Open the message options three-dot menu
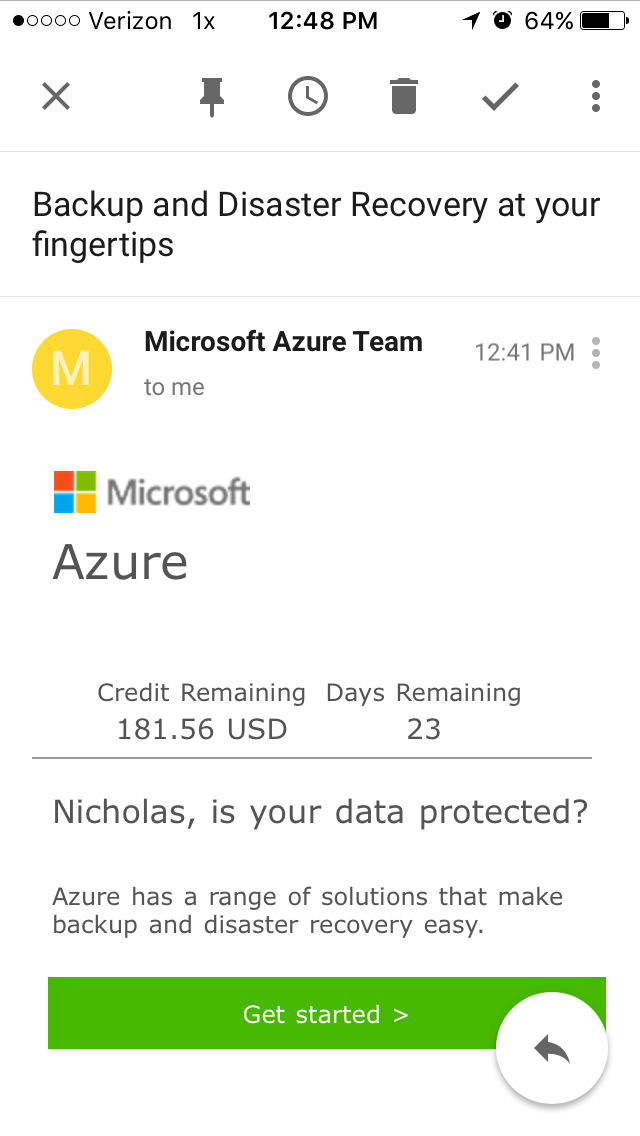This screenshot has width=640, height=1136. point(596,353)
